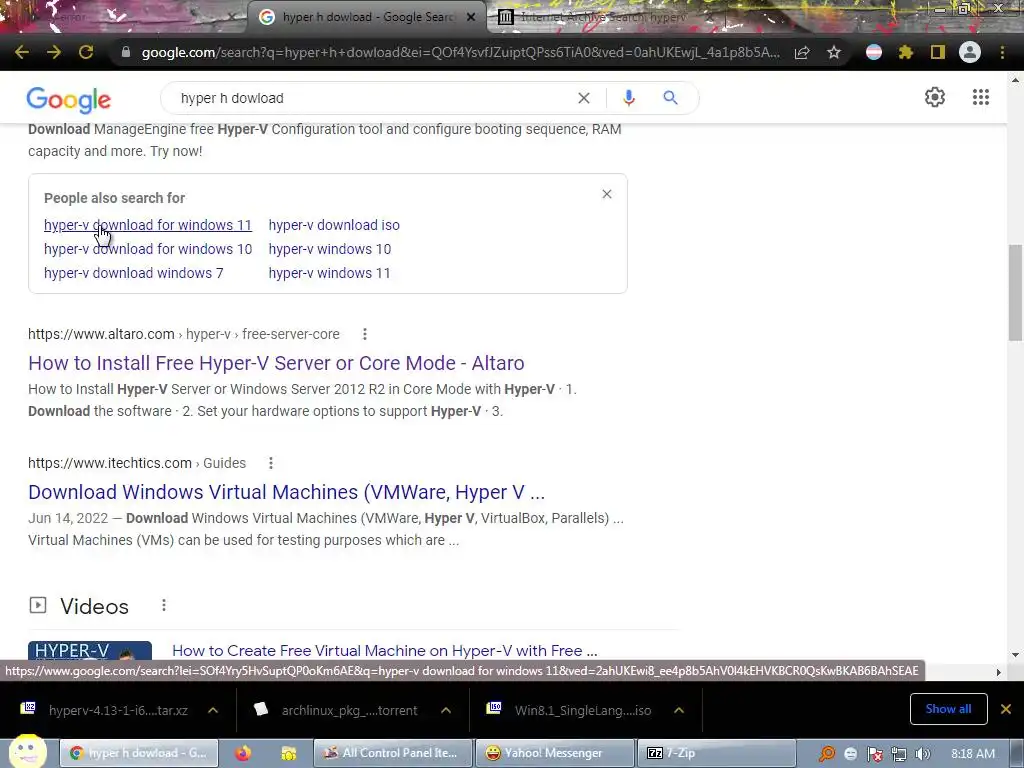
Task: Open hyper-v download windows 7 suggestion
Action: click(133, 274)
